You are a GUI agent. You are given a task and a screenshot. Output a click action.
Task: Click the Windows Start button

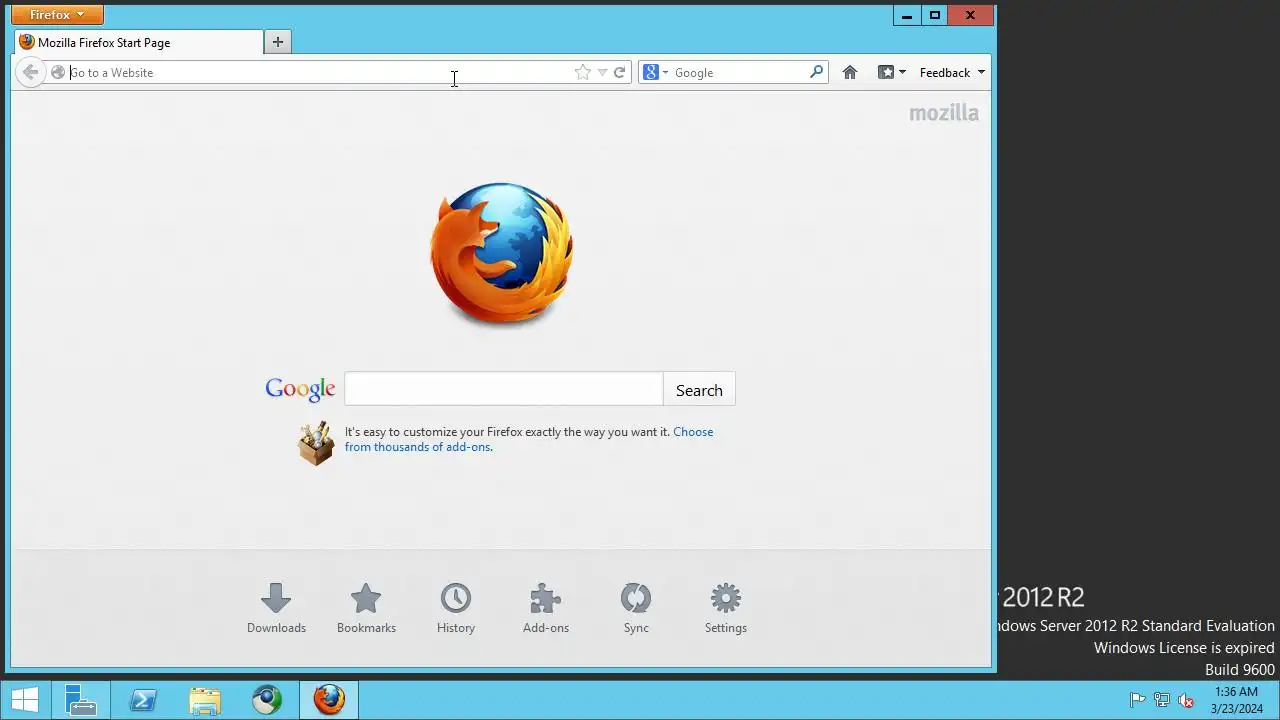(x=24, y=700)
